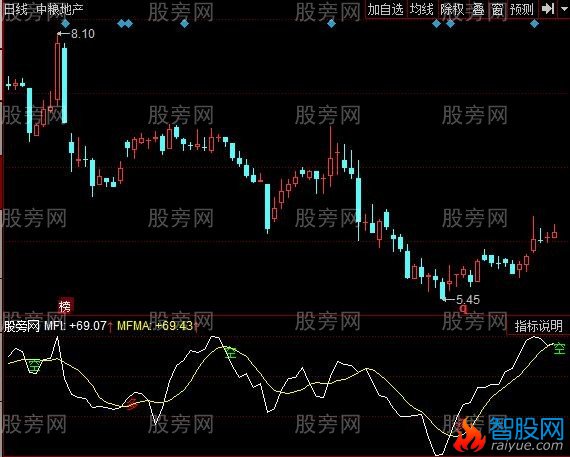Click the collapse arrow icon at top right

click(548, 9)
